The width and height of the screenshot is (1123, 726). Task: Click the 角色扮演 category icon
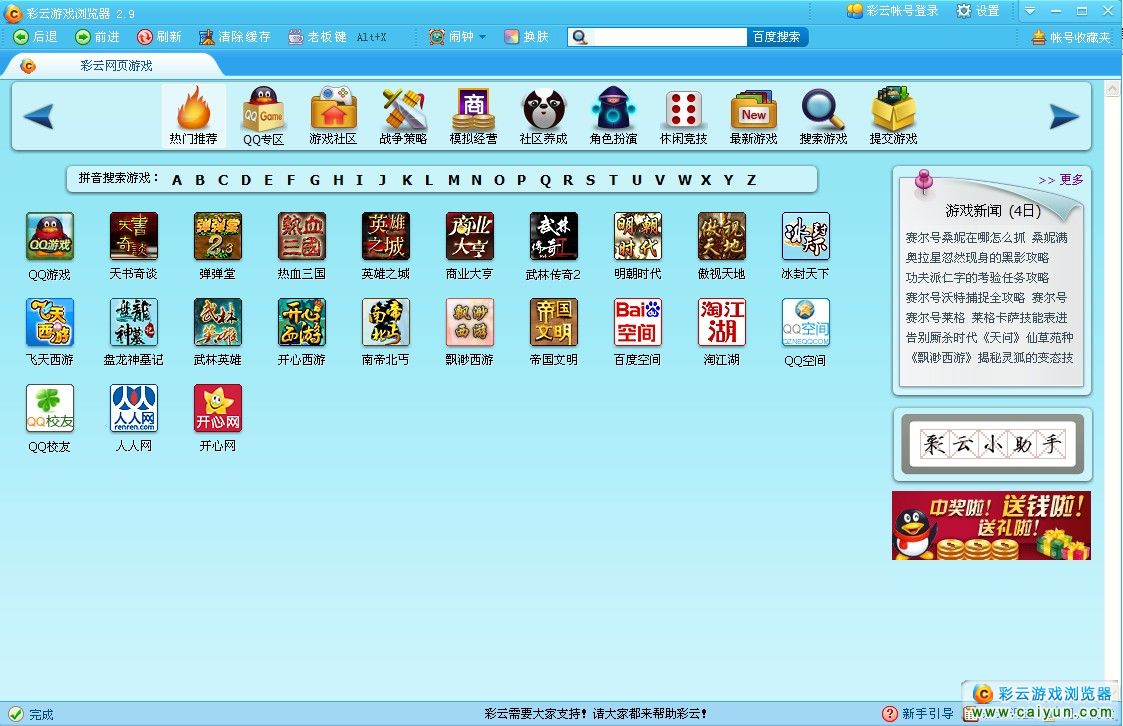point(613,110)
